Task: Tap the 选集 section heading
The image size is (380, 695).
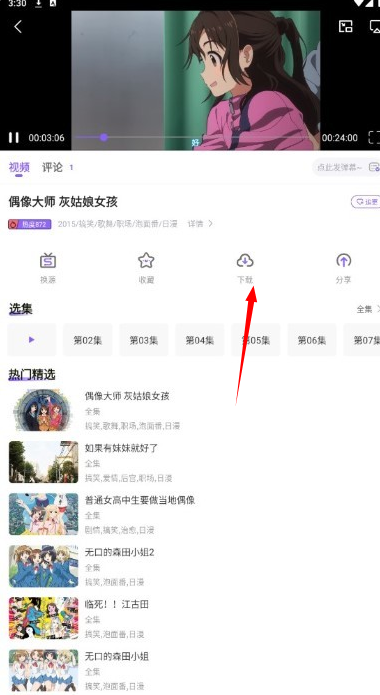Action: click(20, 309)
